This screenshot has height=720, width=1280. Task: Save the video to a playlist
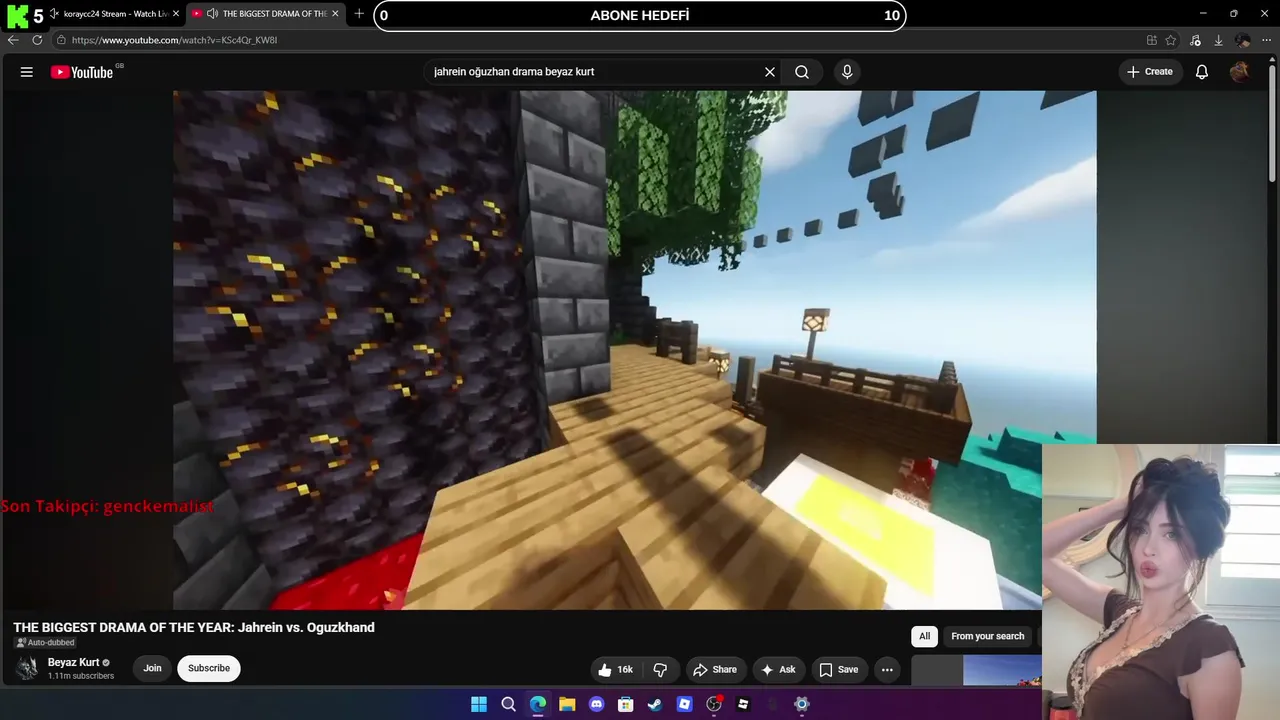point(838,670)
